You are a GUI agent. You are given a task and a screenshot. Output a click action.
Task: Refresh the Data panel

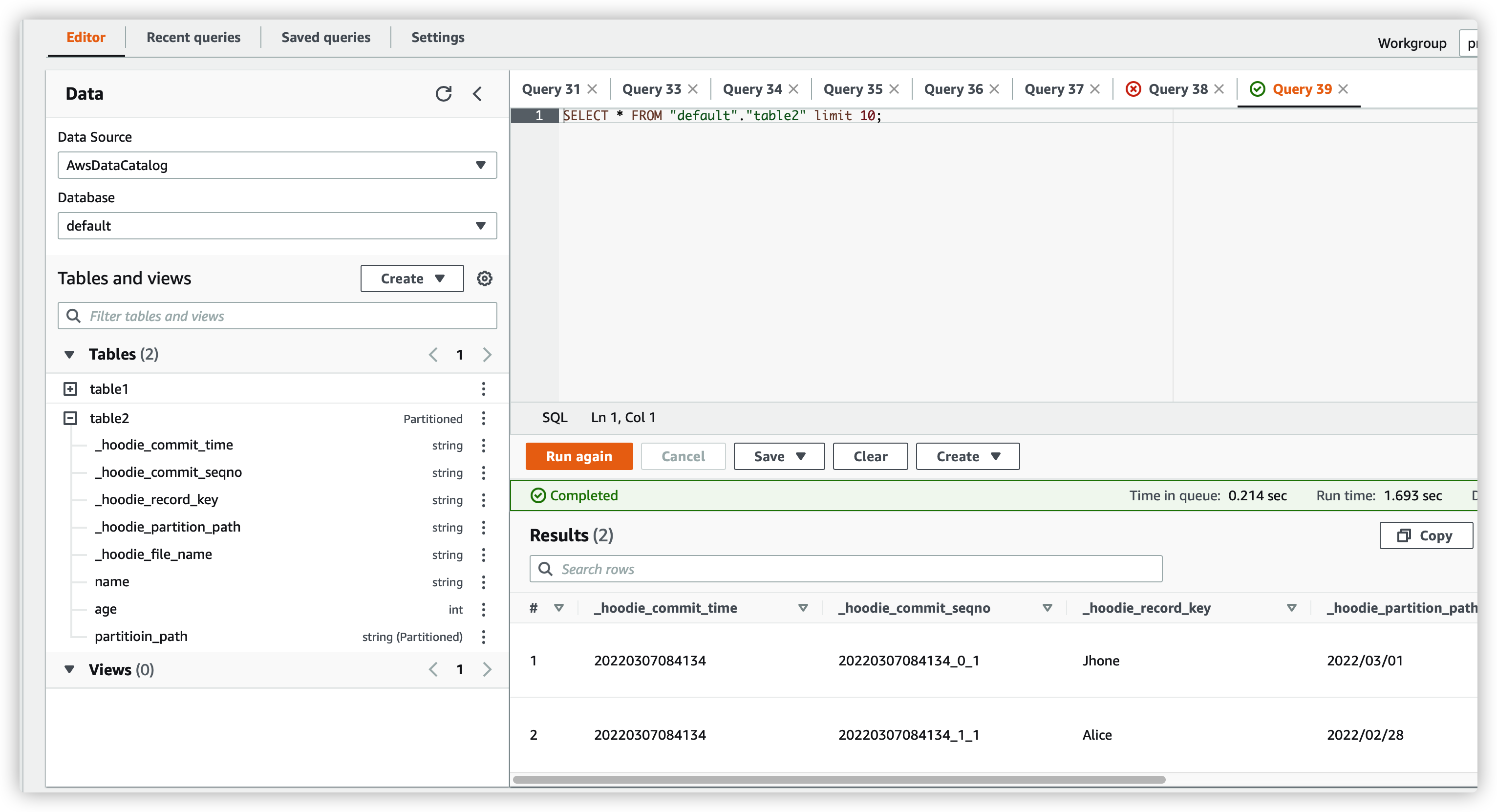tap(444, 94)
